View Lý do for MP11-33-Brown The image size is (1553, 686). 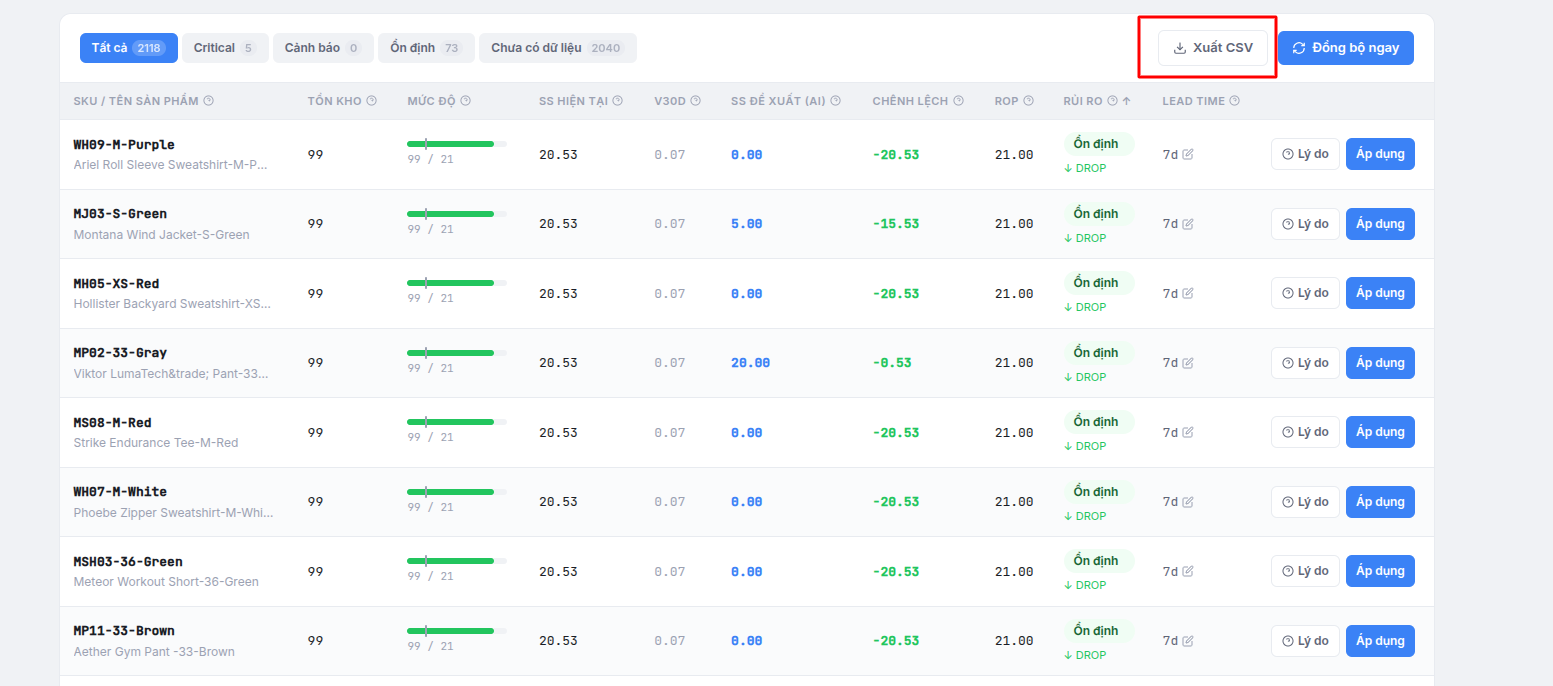pyautogui.click(x=1305, y=641)
